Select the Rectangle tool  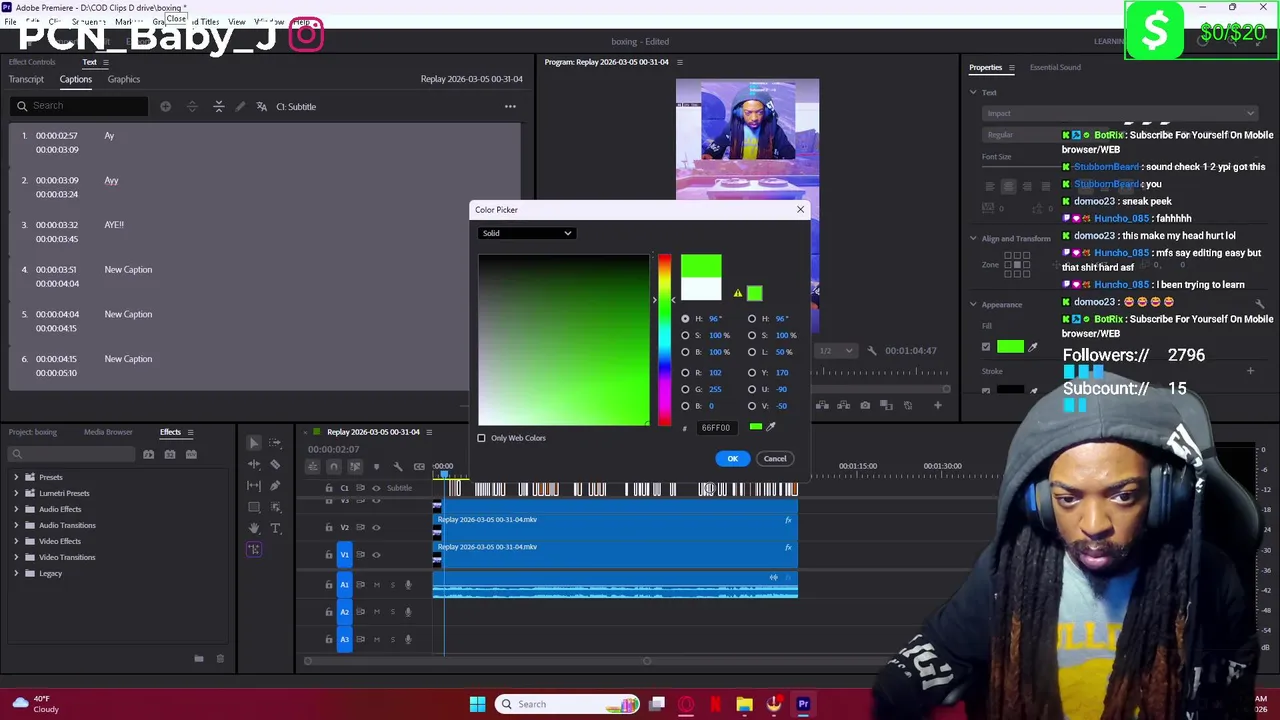(254, 507)
